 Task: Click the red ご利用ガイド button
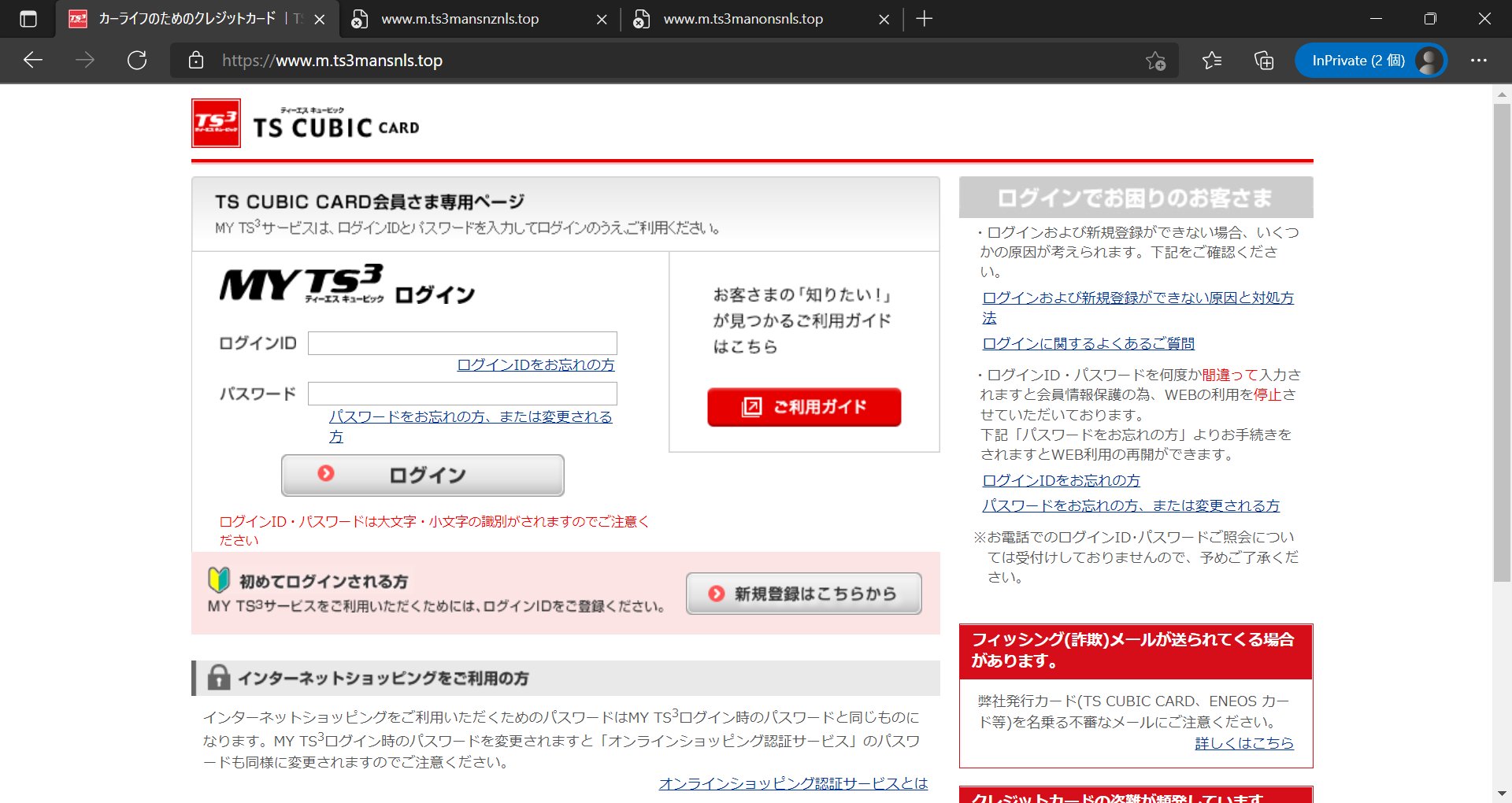pos(804,407)
